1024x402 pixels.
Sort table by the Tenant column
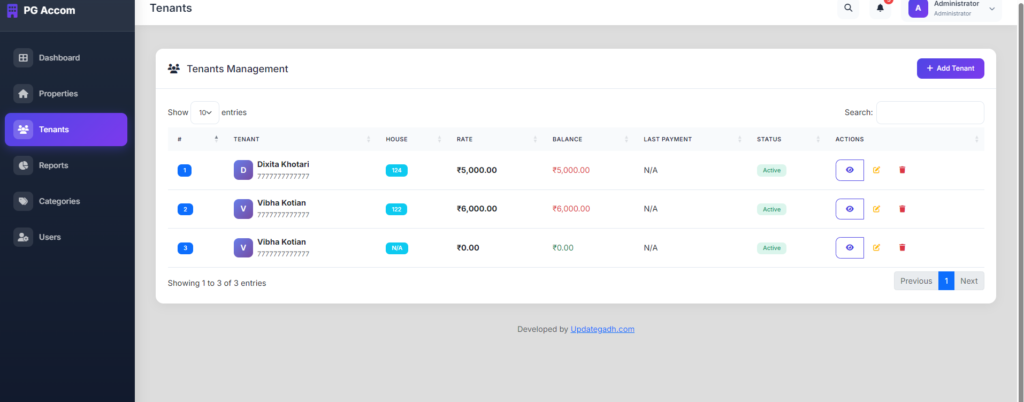[x=302, y=139]
